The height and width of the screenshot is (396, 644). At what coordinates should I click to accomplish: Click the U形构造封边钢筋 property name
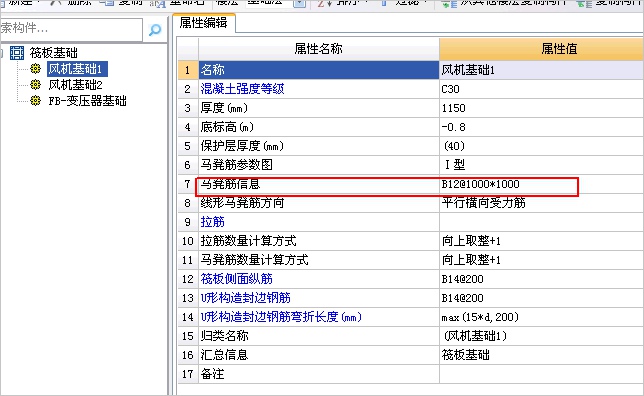[246, 298]
